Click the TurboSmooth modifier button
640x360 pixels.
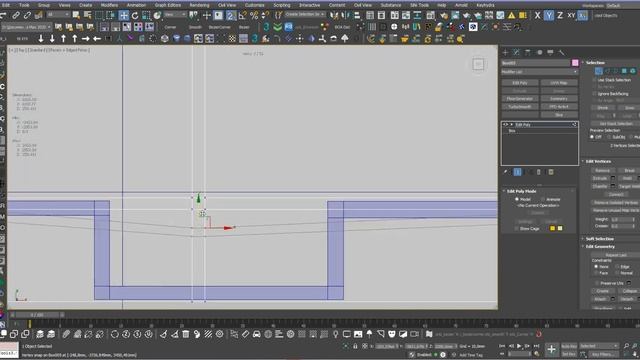pyautogui.click(x=520, y=107)
